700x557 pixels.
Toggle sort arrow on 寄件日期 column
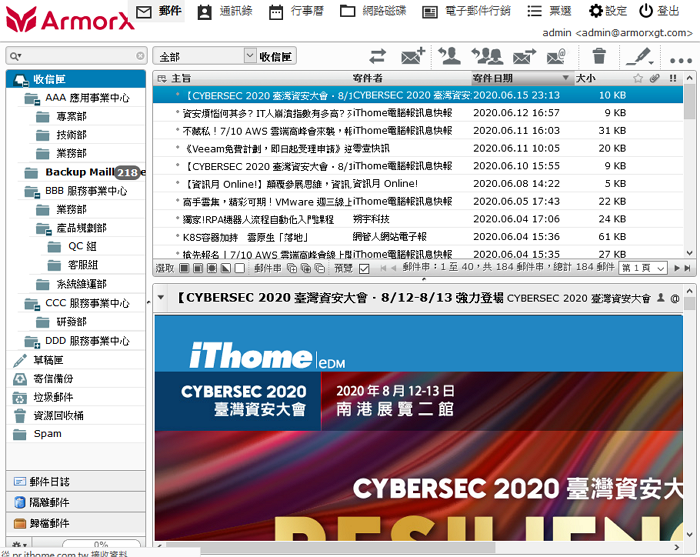click(565, 78)
